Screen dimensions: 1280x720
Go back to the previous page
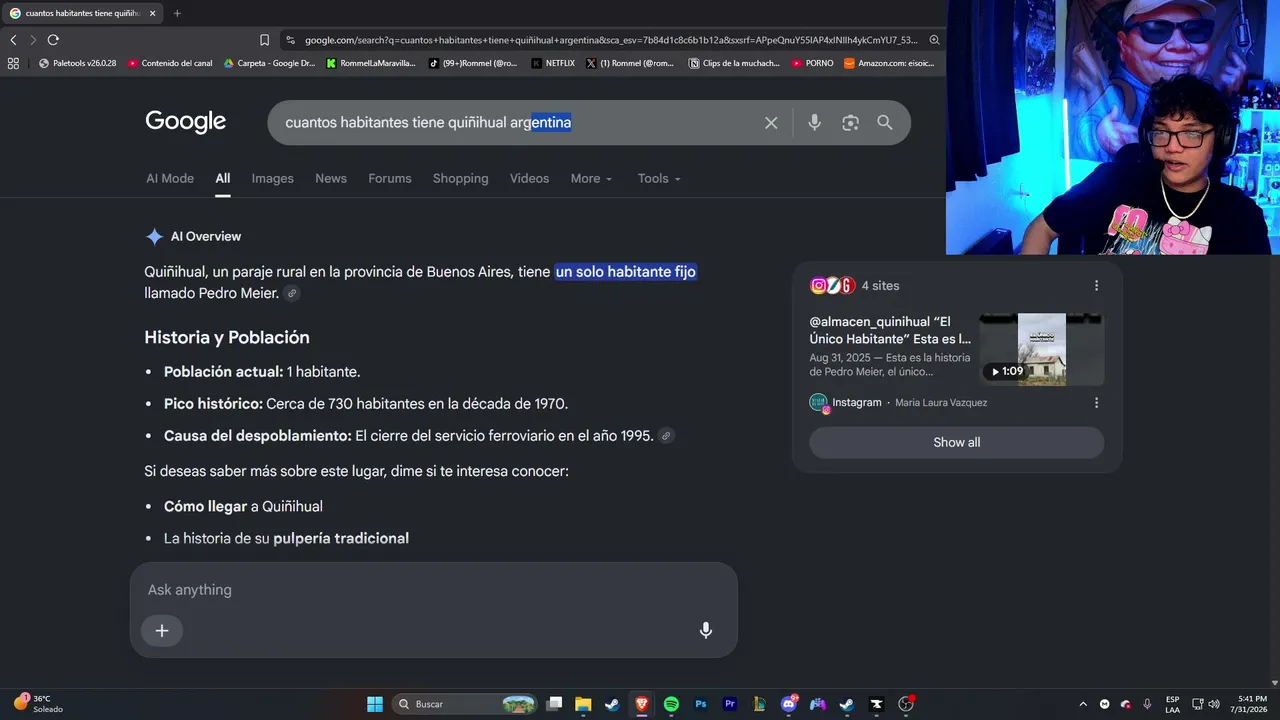click(x=13, y=40)
